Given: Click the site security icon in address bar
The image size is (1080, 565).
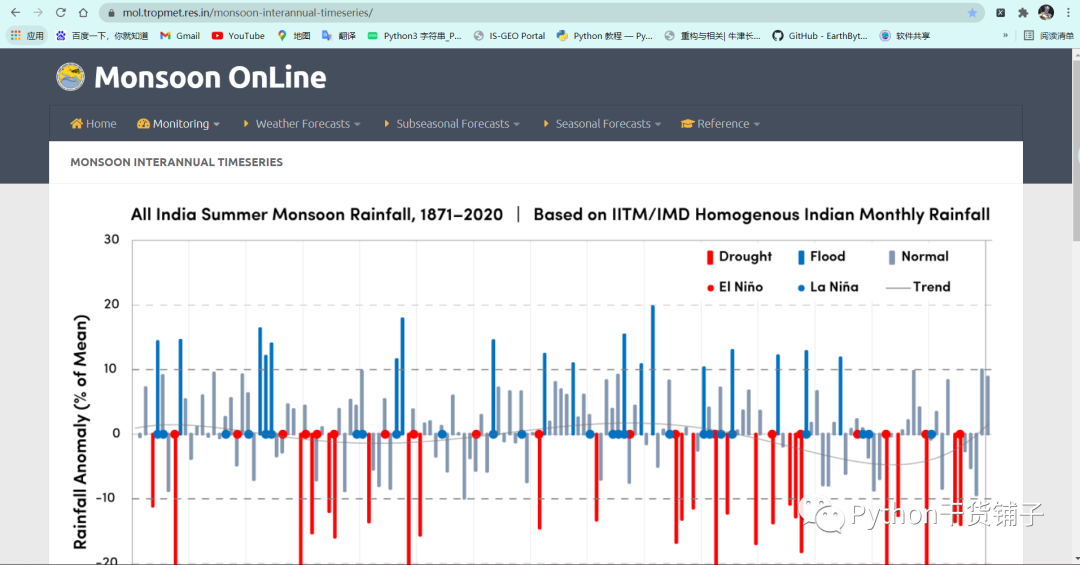Looking at the screenshot, I should pyautogui.click(x=111, y=12).
